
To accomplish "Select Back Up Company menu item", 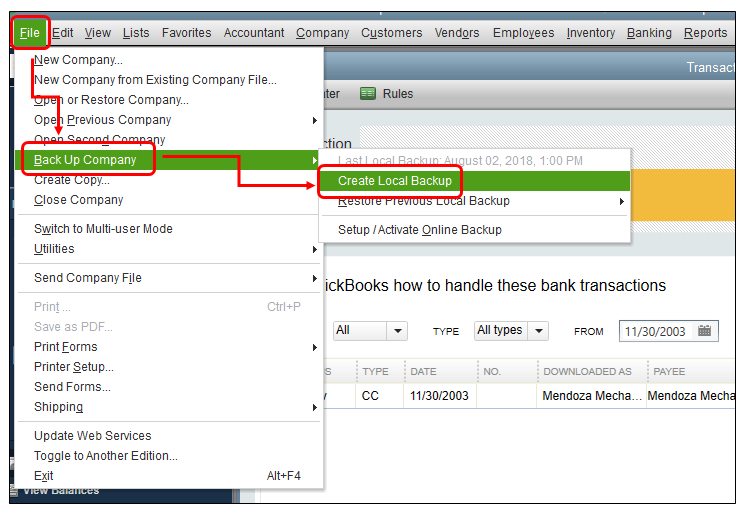I will (x=169, y=160).
